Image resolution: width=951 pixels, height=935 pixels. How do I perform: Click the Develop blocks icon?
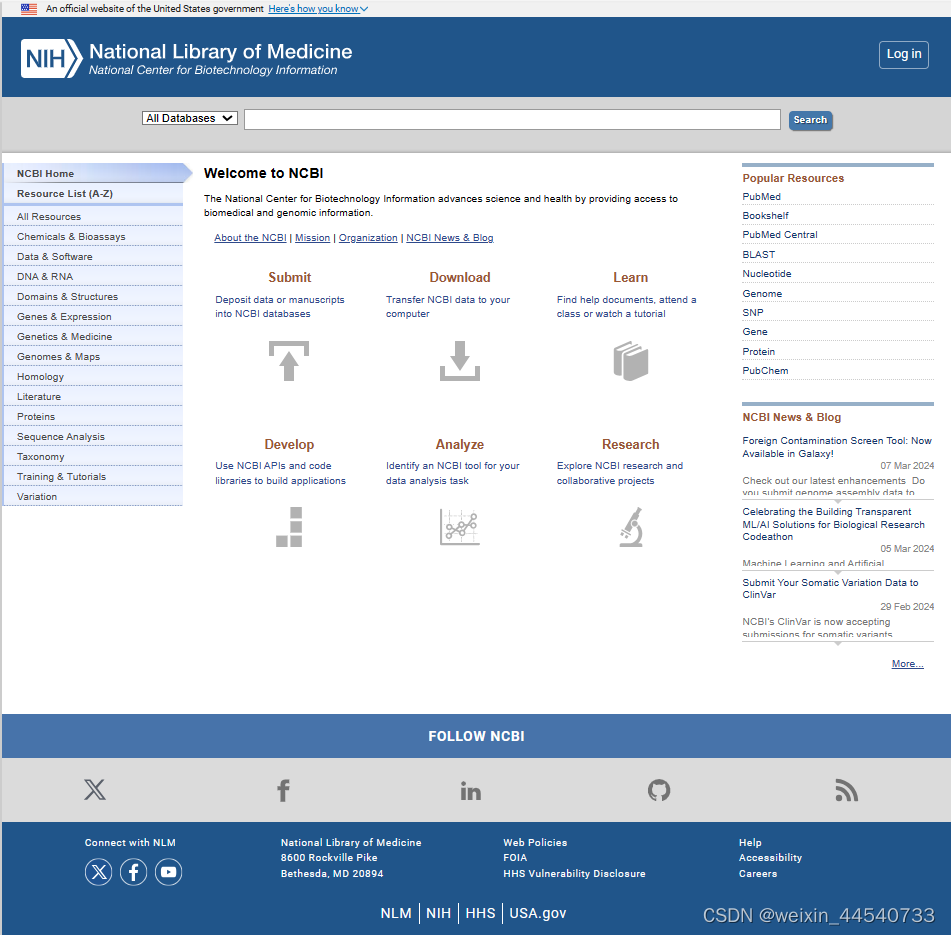point(289,527)
